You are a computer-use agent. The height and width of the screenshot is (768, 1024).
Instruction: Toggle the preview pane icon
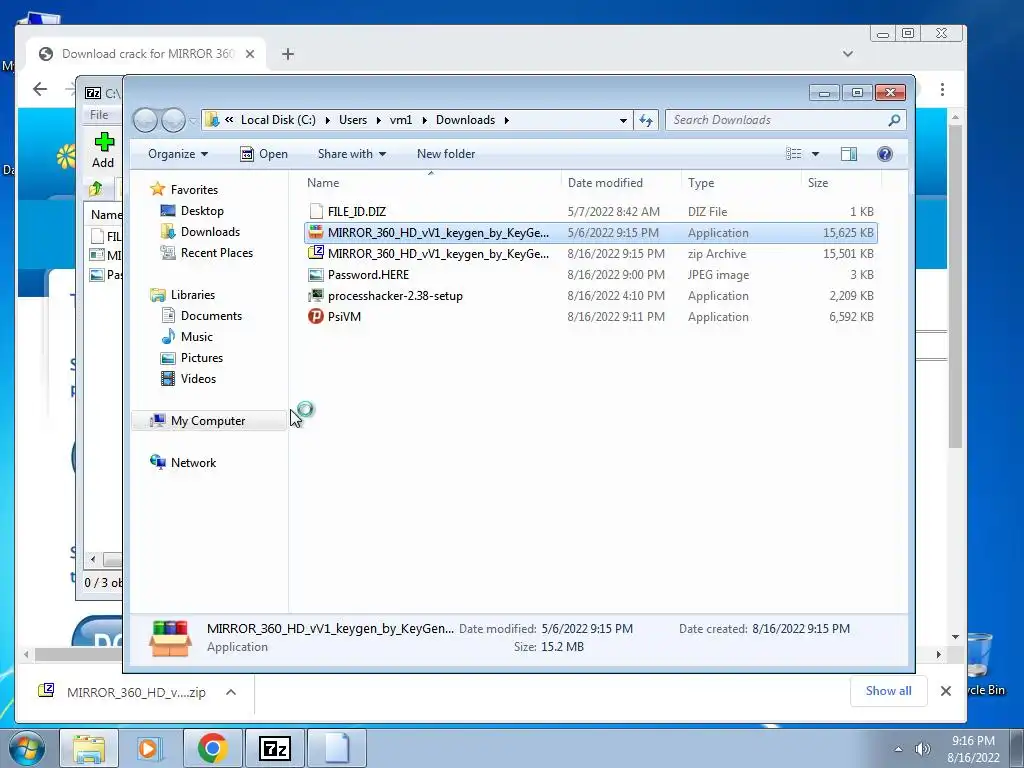(x=849, y=154)
